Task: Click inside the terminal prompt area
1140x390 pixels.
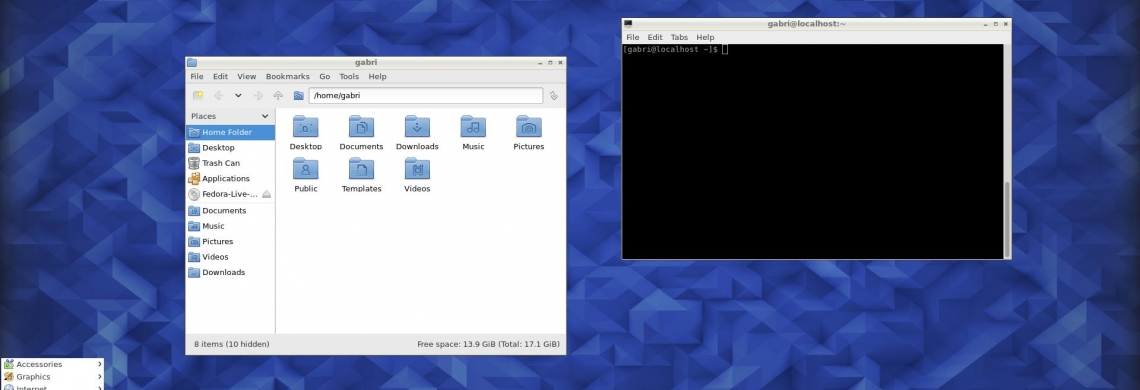Action: 812,151
